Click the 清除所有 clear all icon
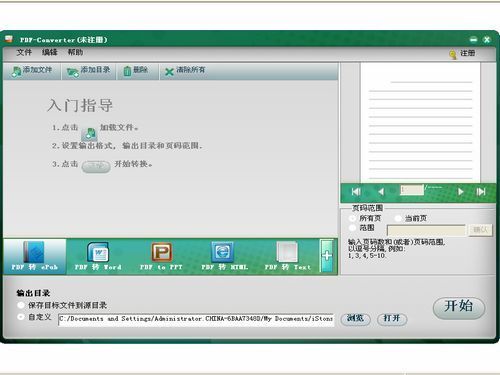The image size is (500, 375). pyautogui.click(x=169, y=71)
